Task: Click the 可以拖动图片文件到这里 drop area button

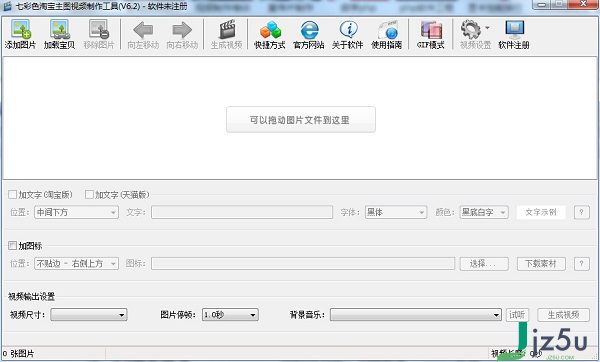Action: point(301,120)
